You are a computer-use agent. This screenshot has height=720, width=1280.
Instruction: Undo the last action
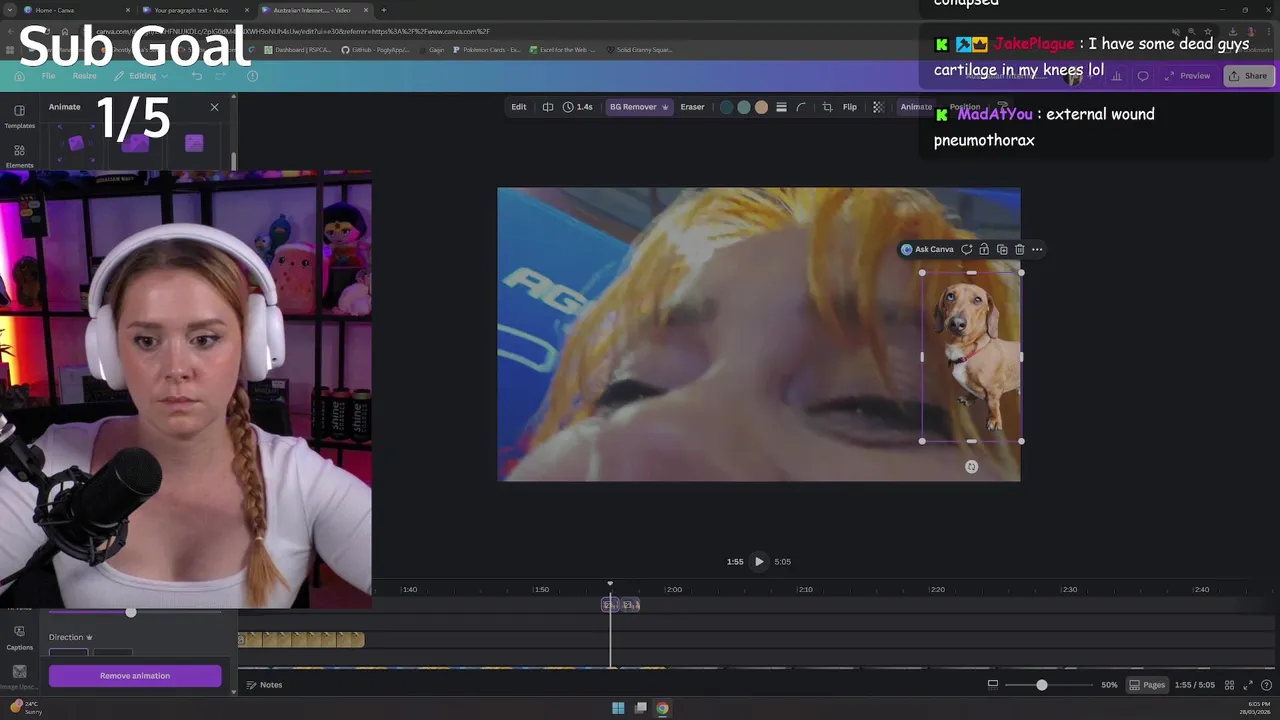pyautogui.click(x=197, y=76)
